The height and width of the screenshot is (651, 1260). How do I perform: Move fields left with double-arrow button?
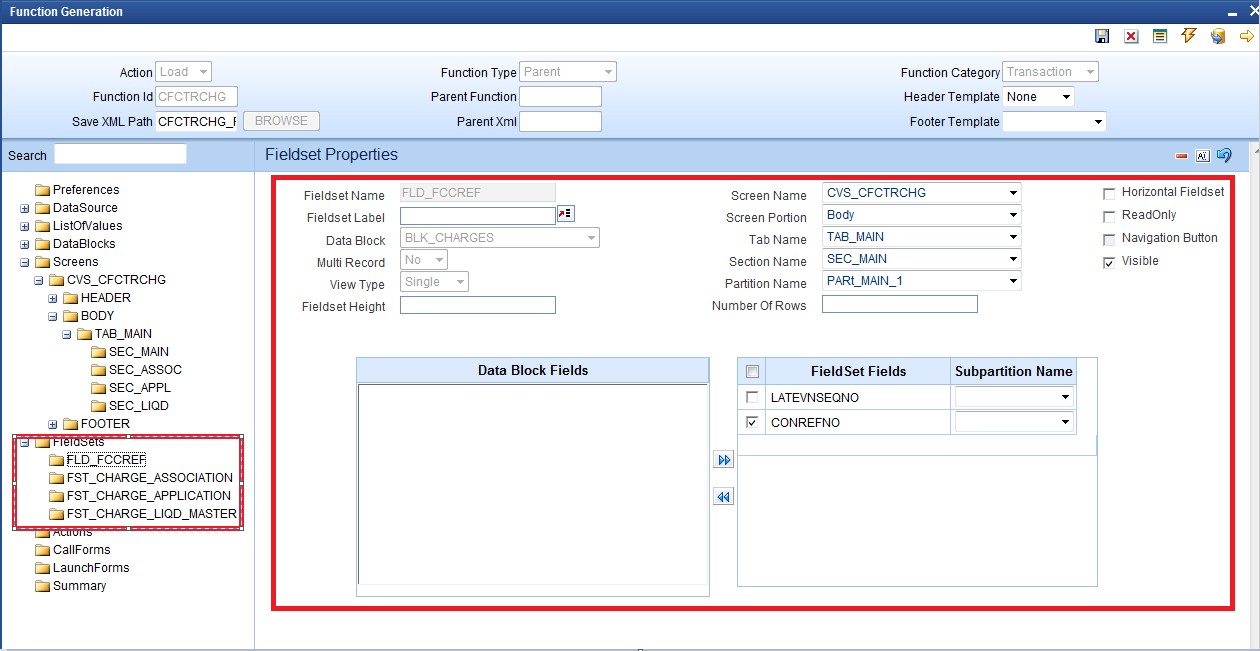pyautogui.click(x=724, y=497)
